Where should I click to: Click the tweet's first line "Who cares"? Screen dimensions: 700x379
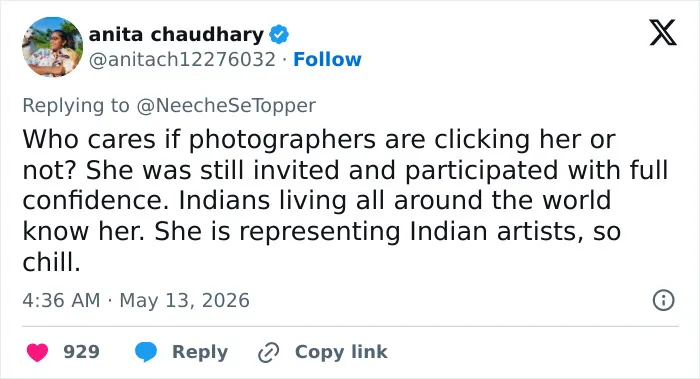coord(89,139)
